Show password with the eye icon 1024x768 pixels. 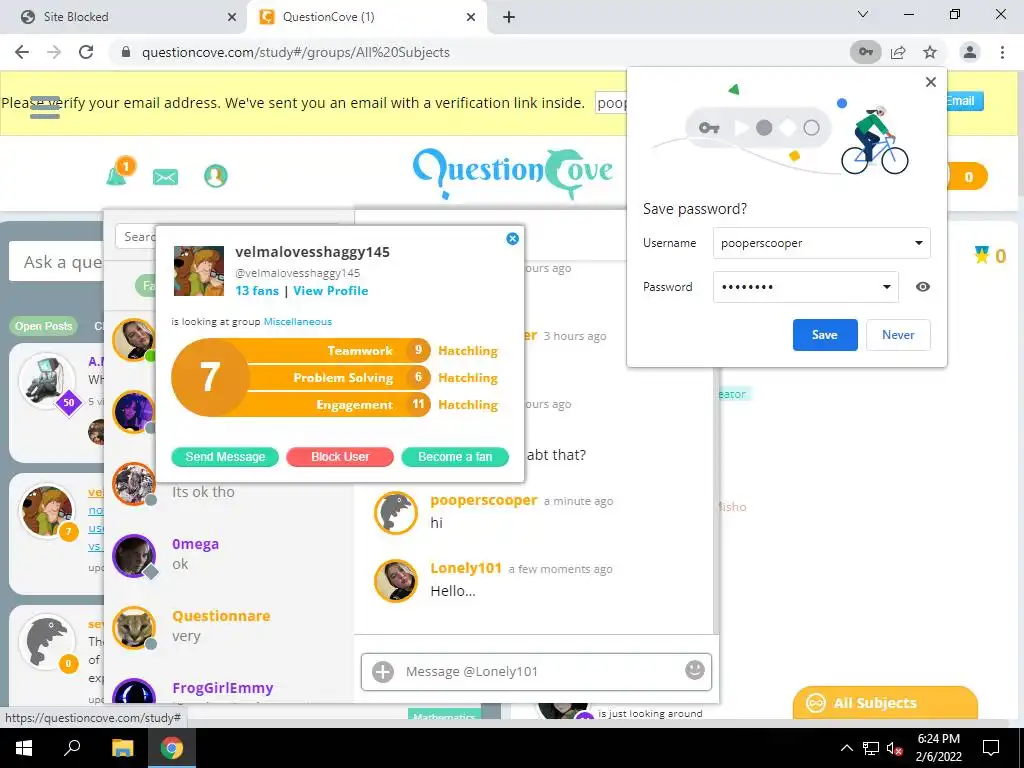coord(923,287)
